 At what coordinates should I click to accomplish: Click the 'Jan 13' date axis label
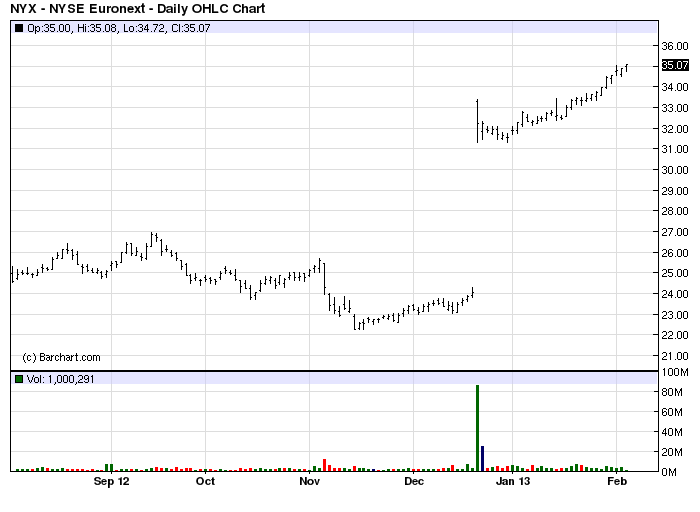click(513, 481)
